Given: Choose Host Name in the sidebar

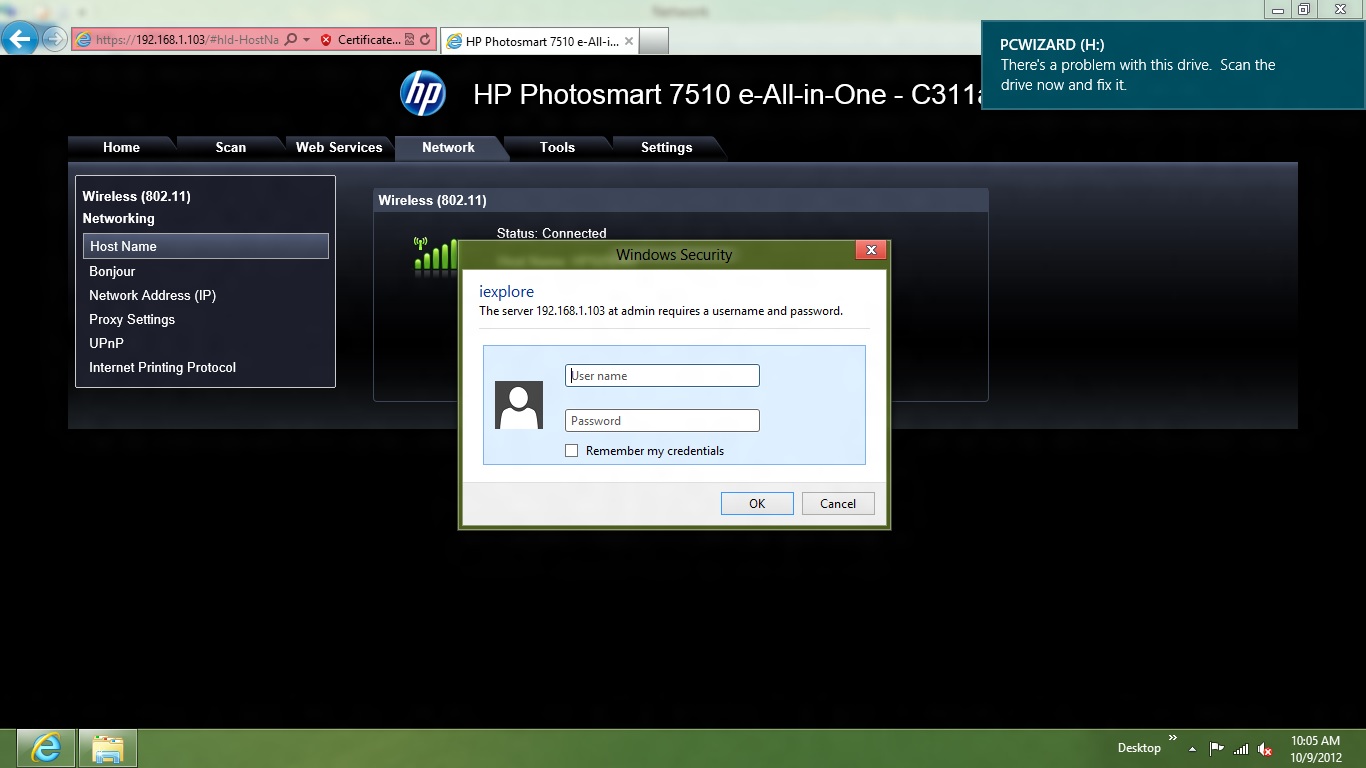Looking at the screenshot, I should pyautogui.click(x=206, y=246).
